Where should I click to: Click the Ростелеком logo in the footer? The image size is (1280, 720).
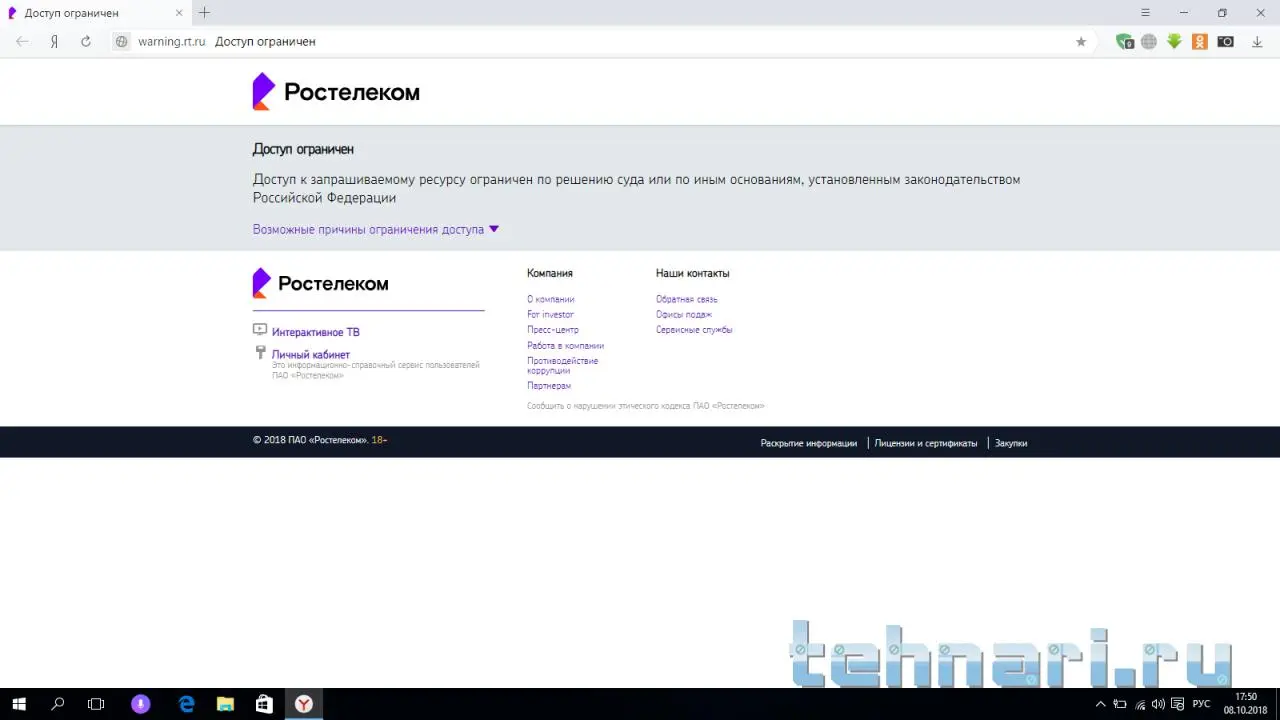321,283
